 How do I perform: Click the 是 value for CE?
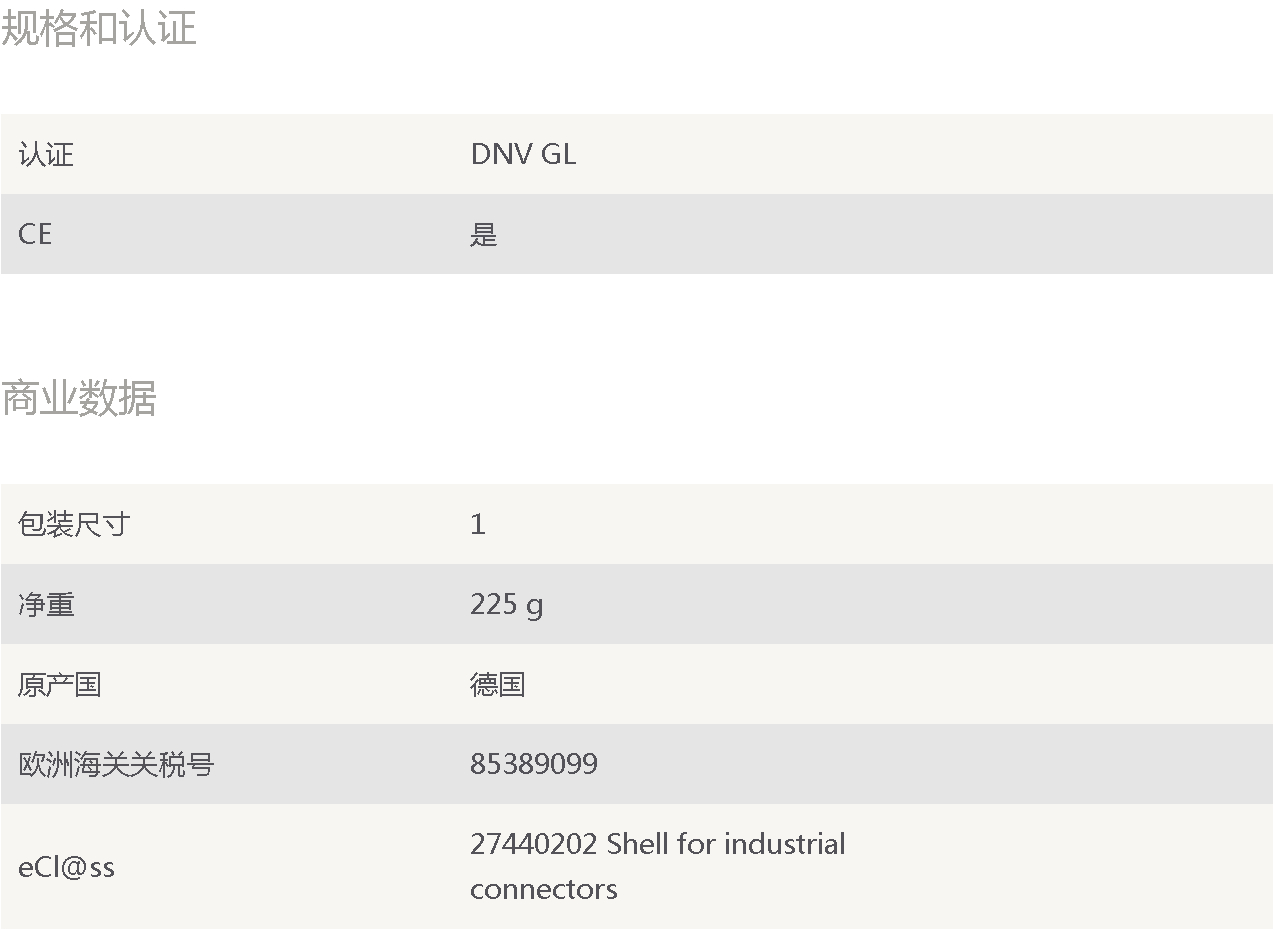coord(484,235)
